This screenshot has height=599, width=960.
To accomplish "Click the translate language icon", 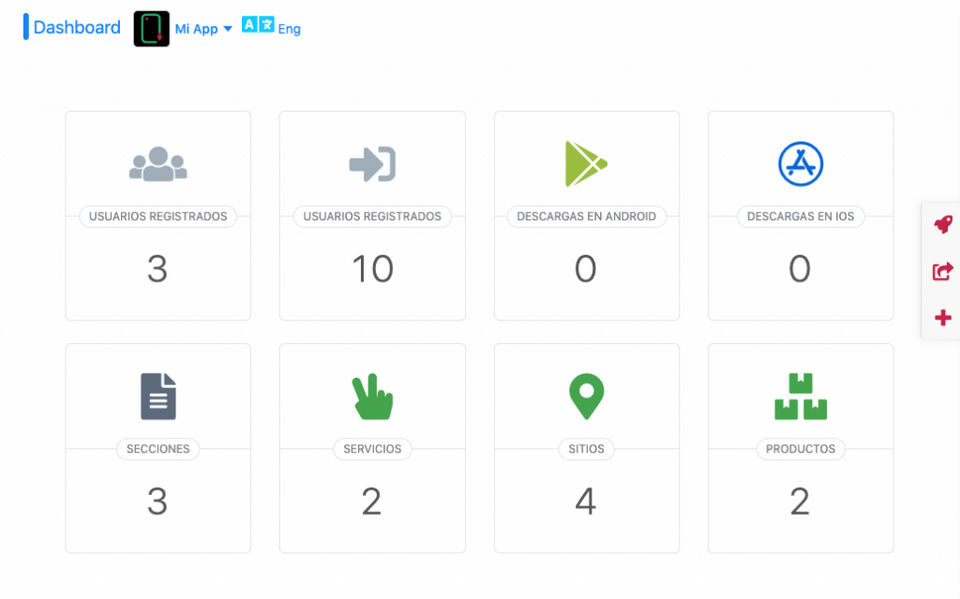I will click(x=258, y=24).
